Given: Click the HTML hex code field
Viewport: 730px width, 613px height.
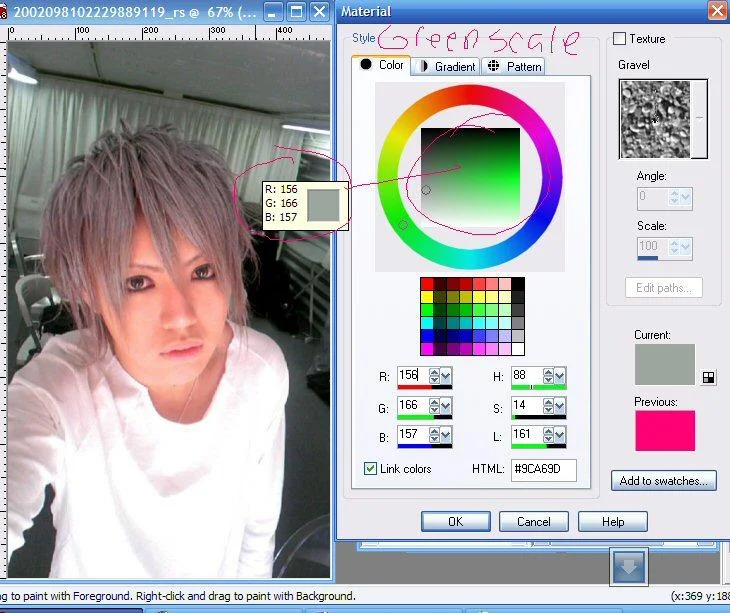Looking at the screenshot, I should tap(543, 469).
